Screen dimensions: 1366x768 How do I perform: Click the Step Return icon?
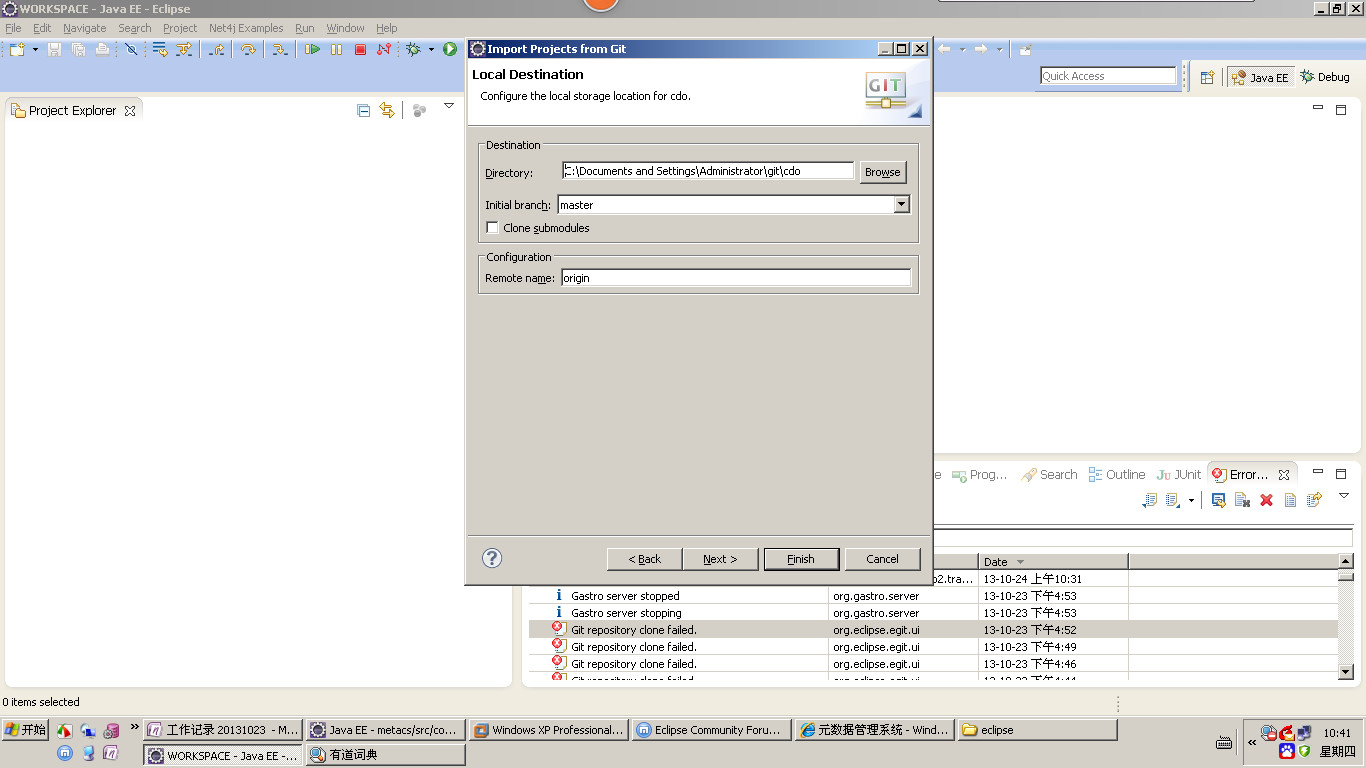coord(217,49)
